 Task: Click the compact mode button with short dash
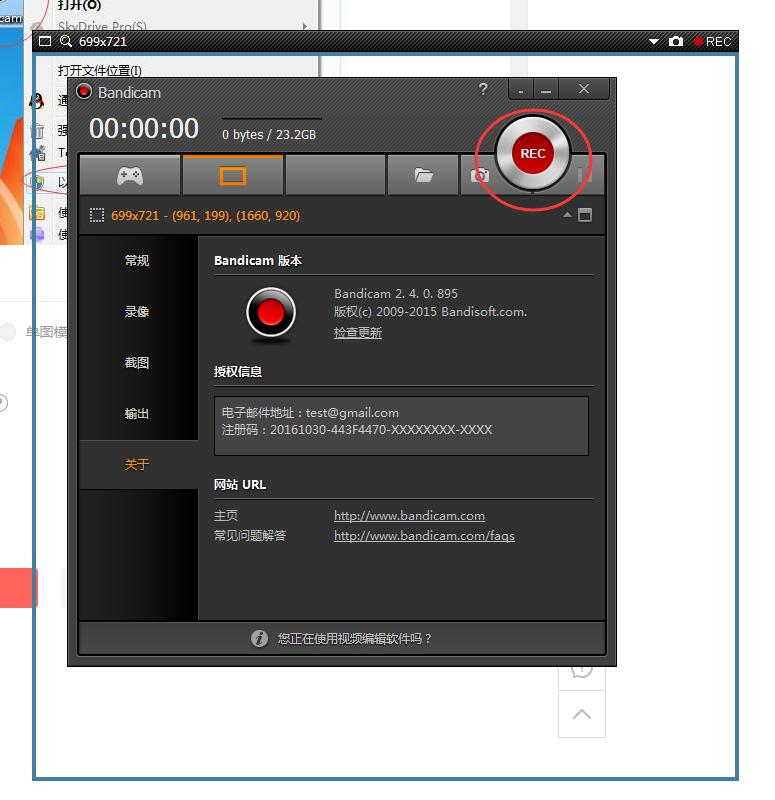coord(521,90)
